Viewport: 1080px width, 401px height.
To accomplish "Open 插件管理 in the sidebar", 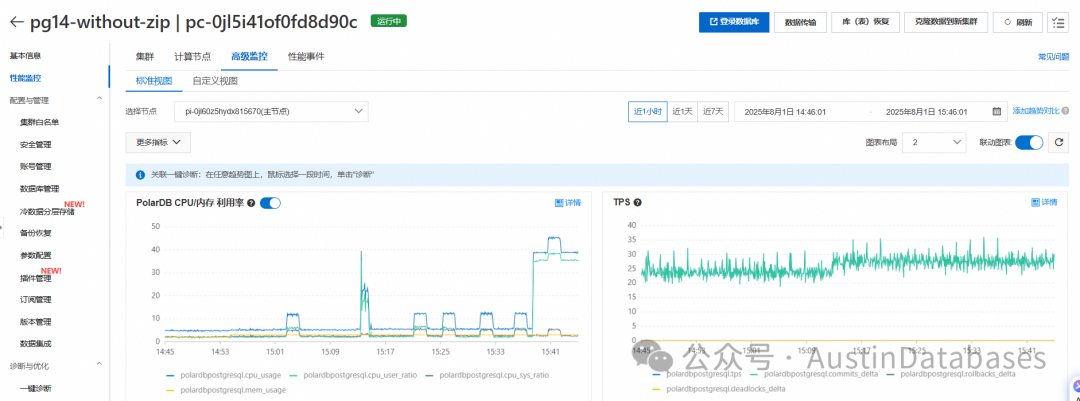I will pyautogui.click(x=35, y=278).
